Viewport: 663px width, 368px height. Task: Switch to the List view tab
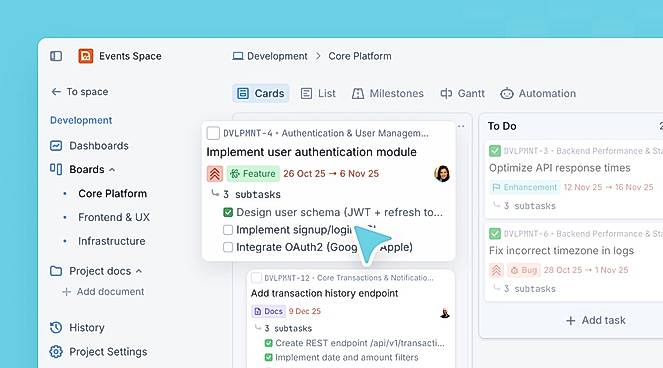click(318, 93)
